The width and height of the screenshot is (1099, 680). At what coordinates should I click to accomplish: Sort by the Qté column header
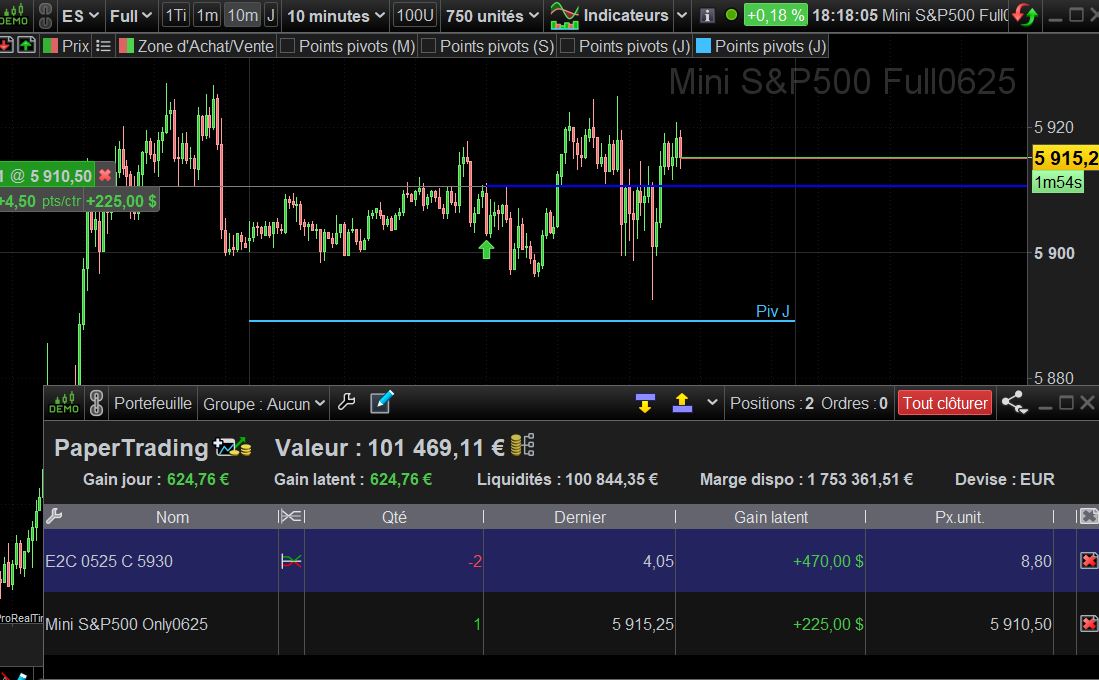point(394,517)
